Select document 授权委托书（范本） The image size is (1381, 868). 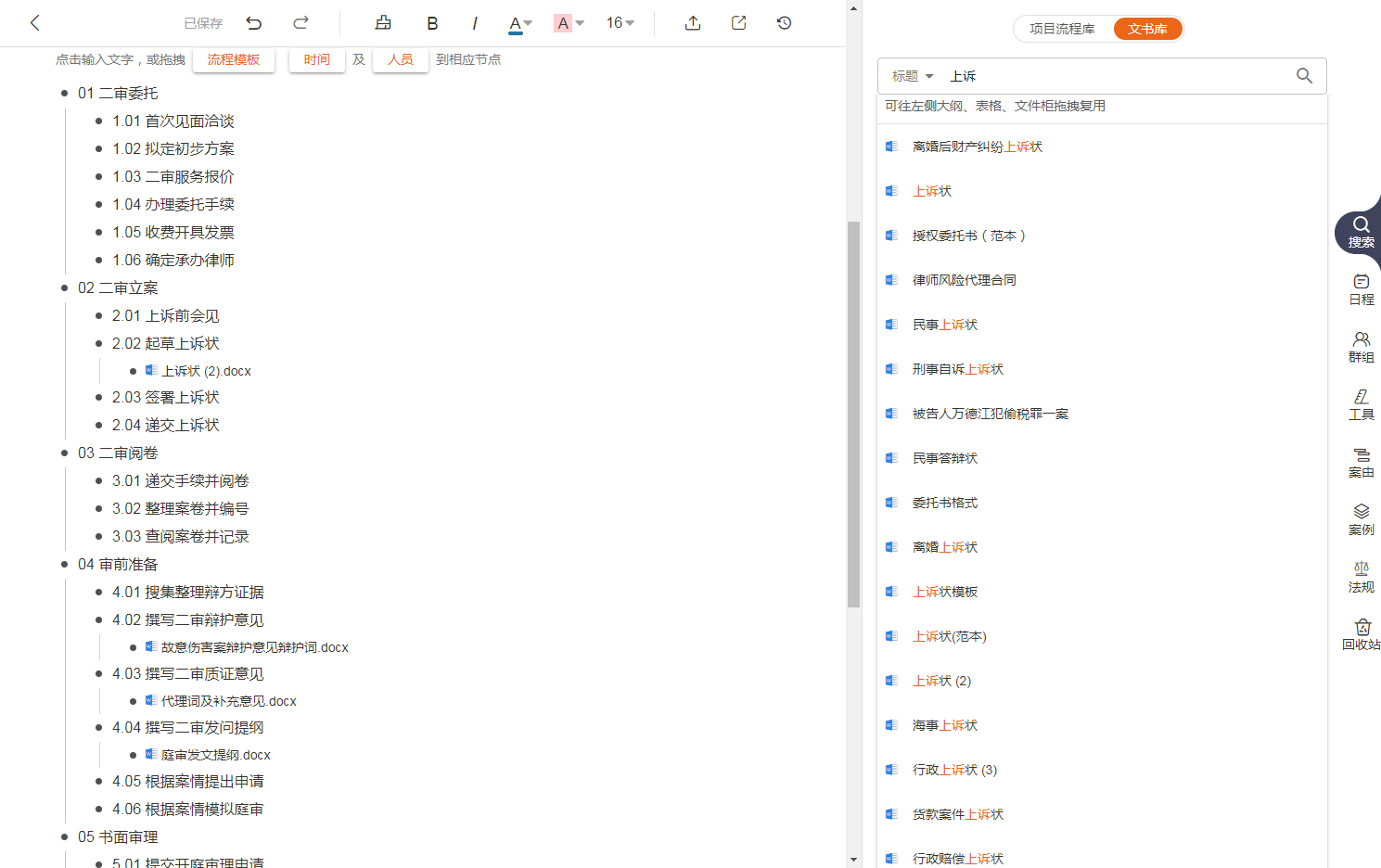(969, 236)
